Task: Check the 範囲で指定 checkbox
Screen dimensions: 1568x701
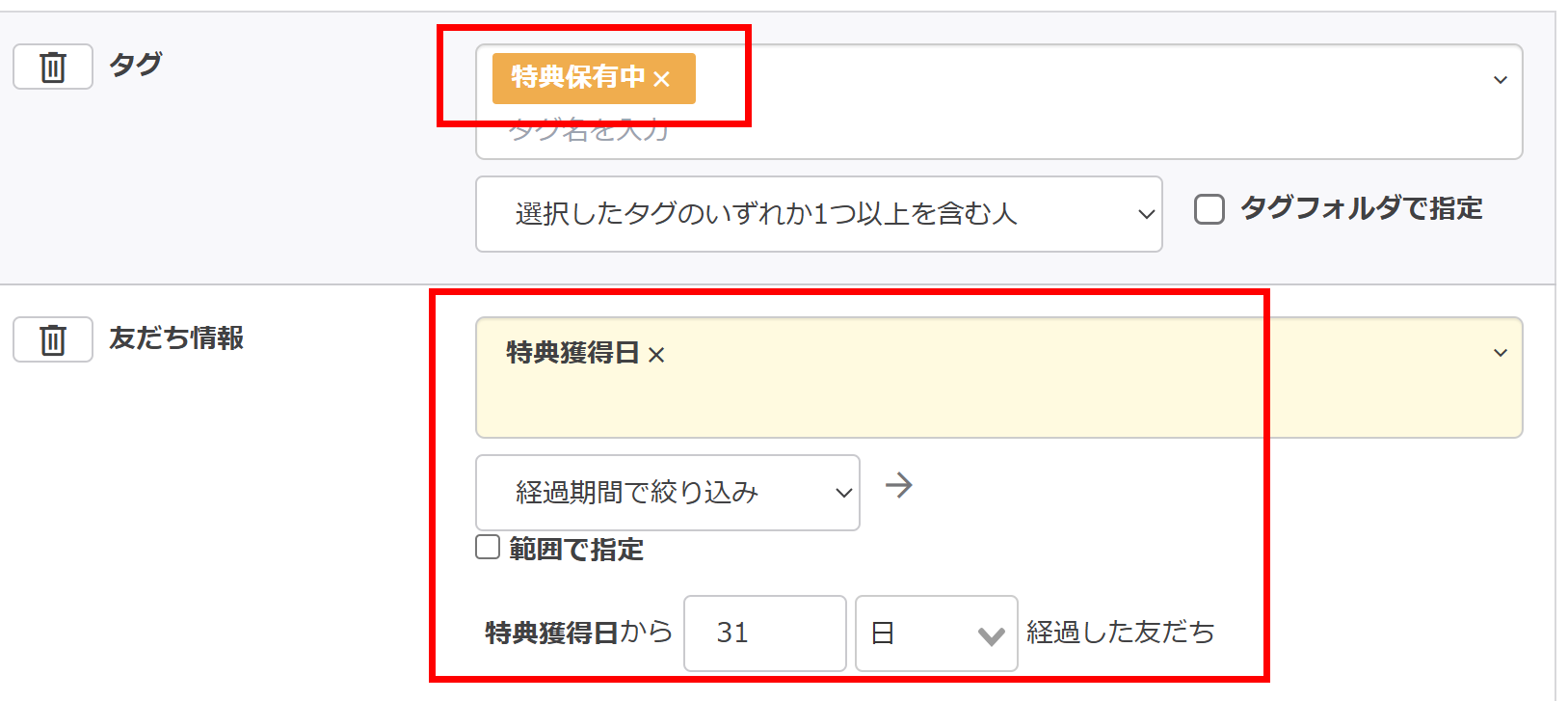Action: 488,546
